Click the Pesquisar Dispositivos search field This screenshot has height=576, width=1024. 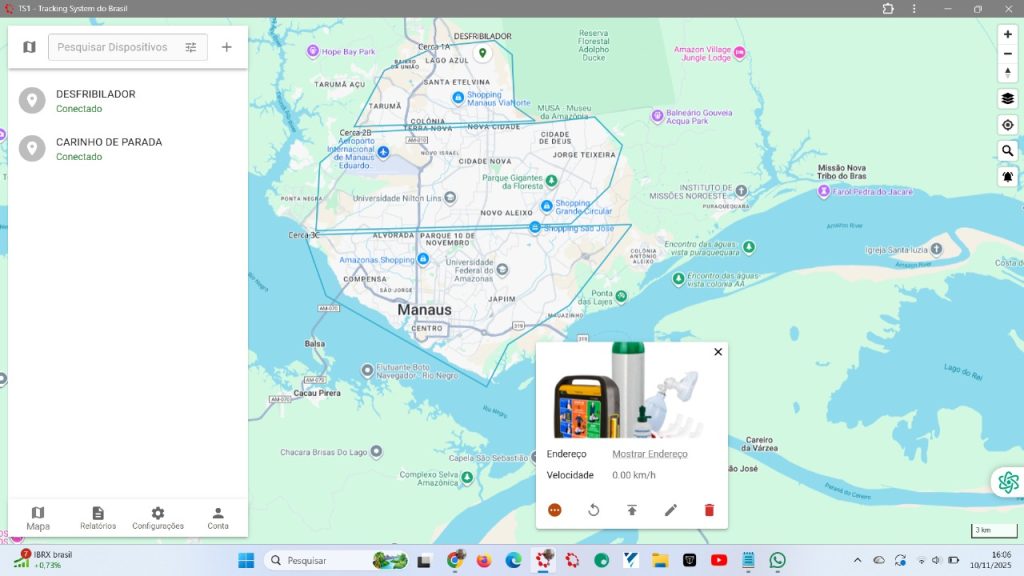tap(112, 47)
